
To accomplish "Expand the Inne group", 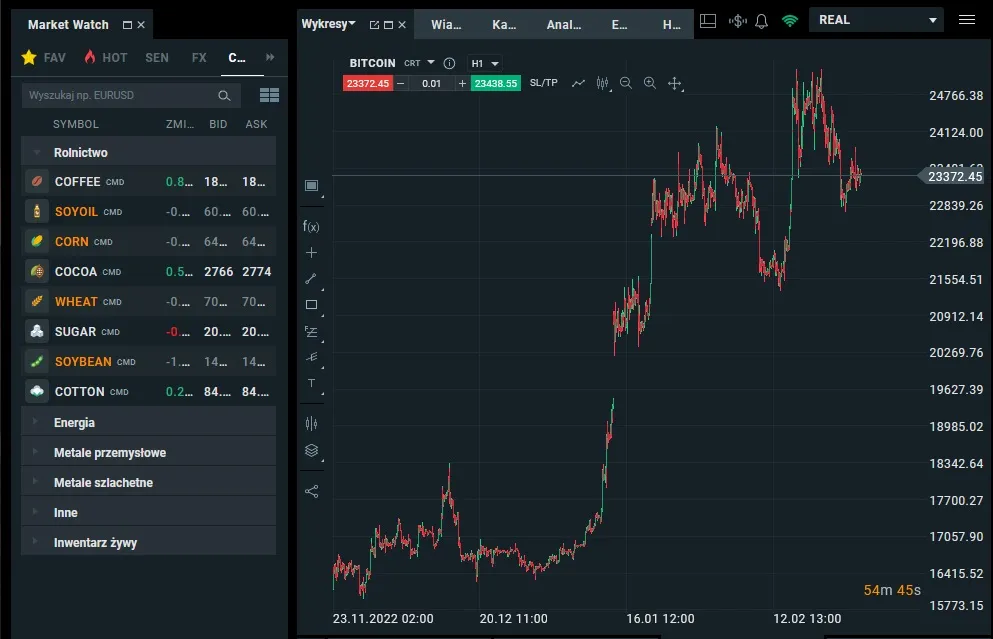I will coord(35,512).
